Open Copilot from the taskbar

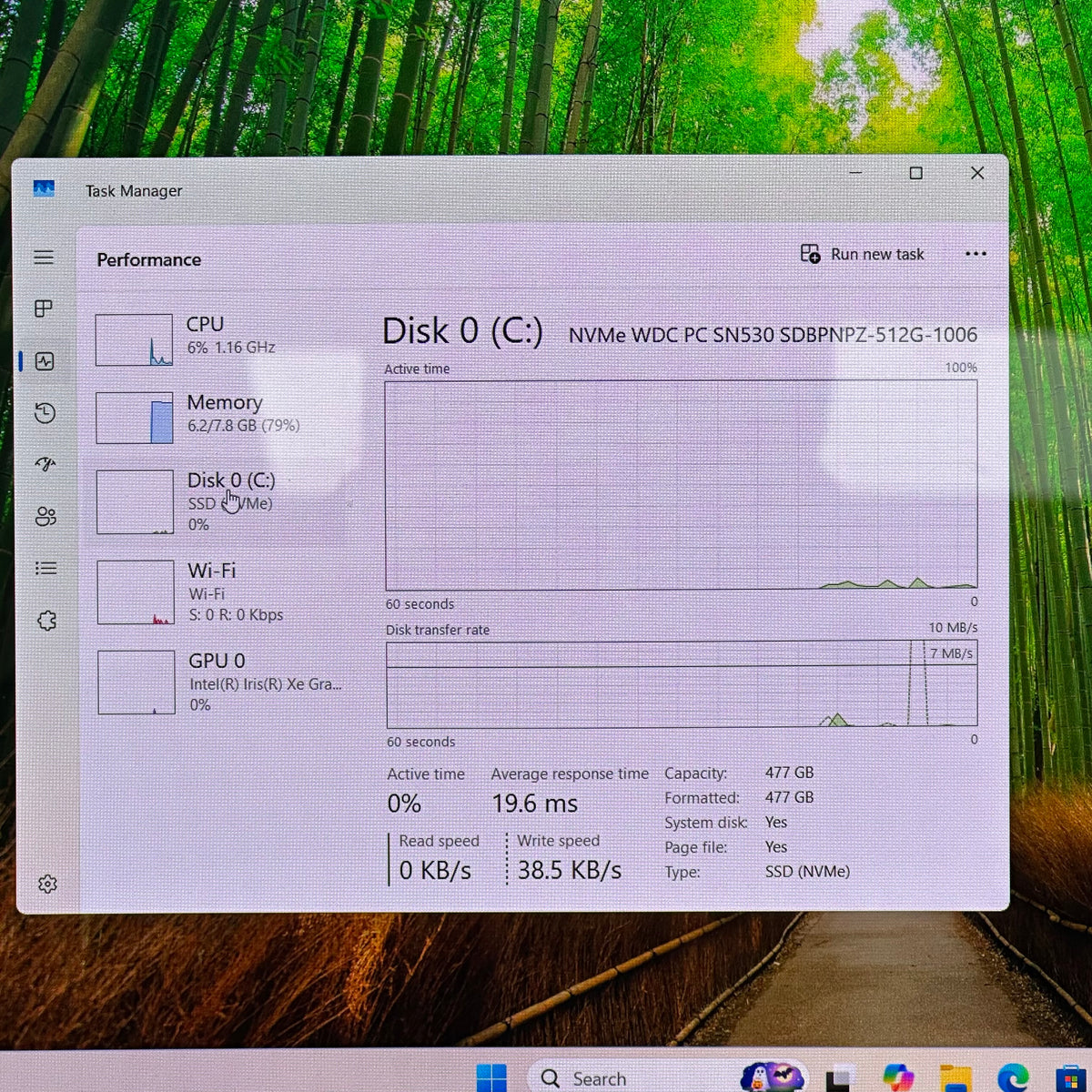897,1077
